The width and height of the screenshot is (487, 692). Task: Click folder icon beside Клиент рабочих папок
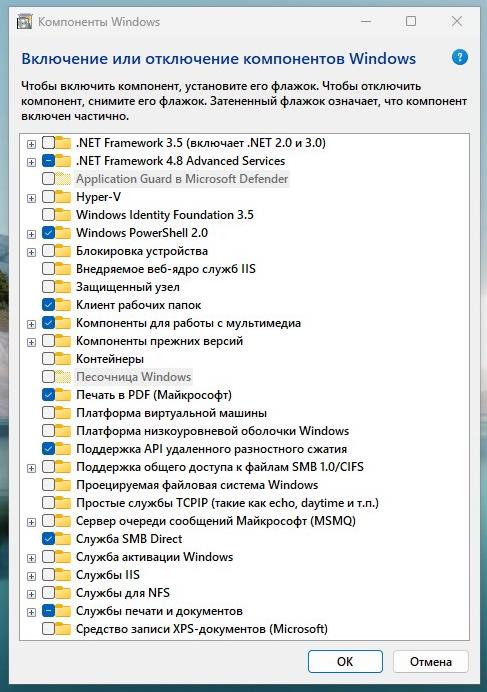[64, 305]
